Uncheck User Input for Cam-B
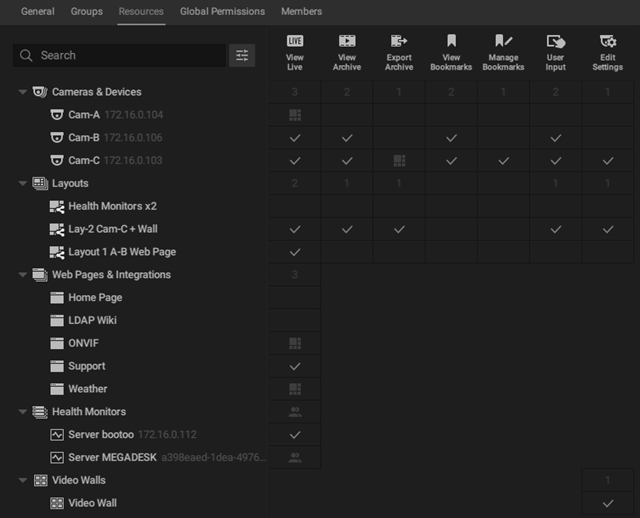 coord(556,138)
